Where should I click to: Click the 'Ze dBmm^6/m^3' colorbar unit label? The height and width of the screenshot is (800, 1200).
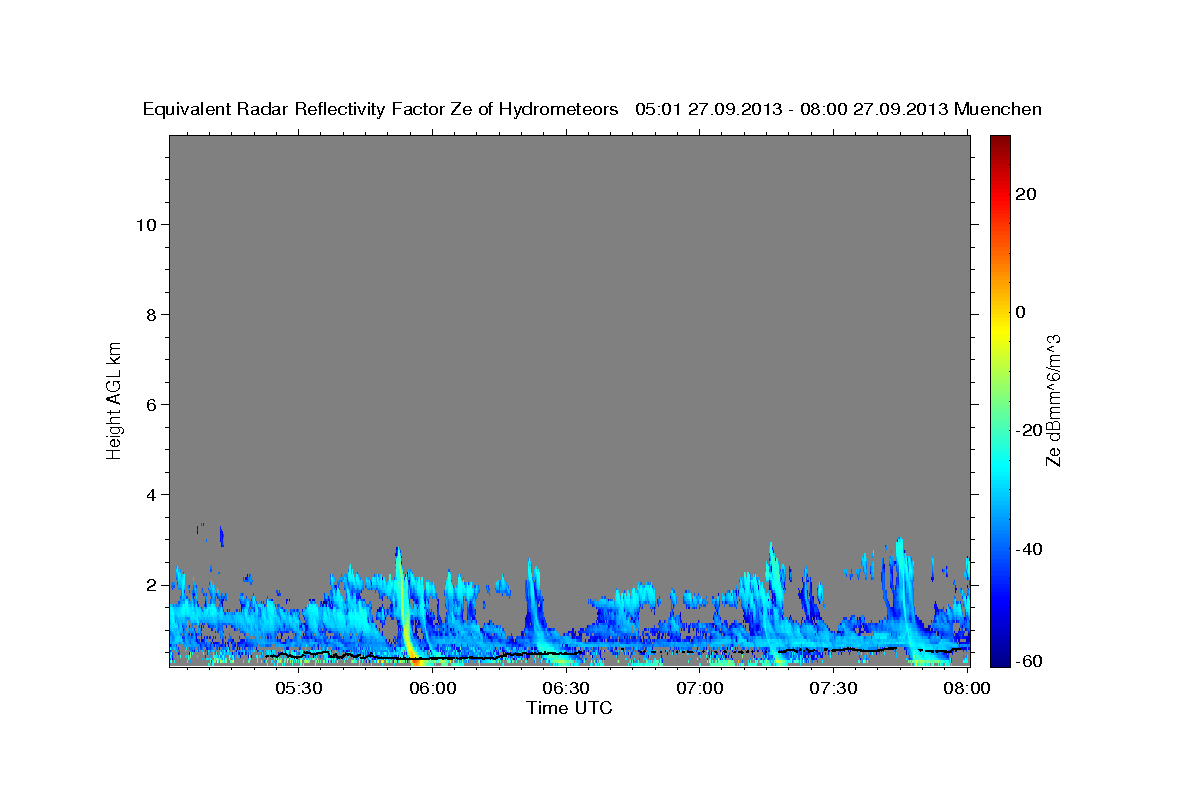tap(1053, 400)
